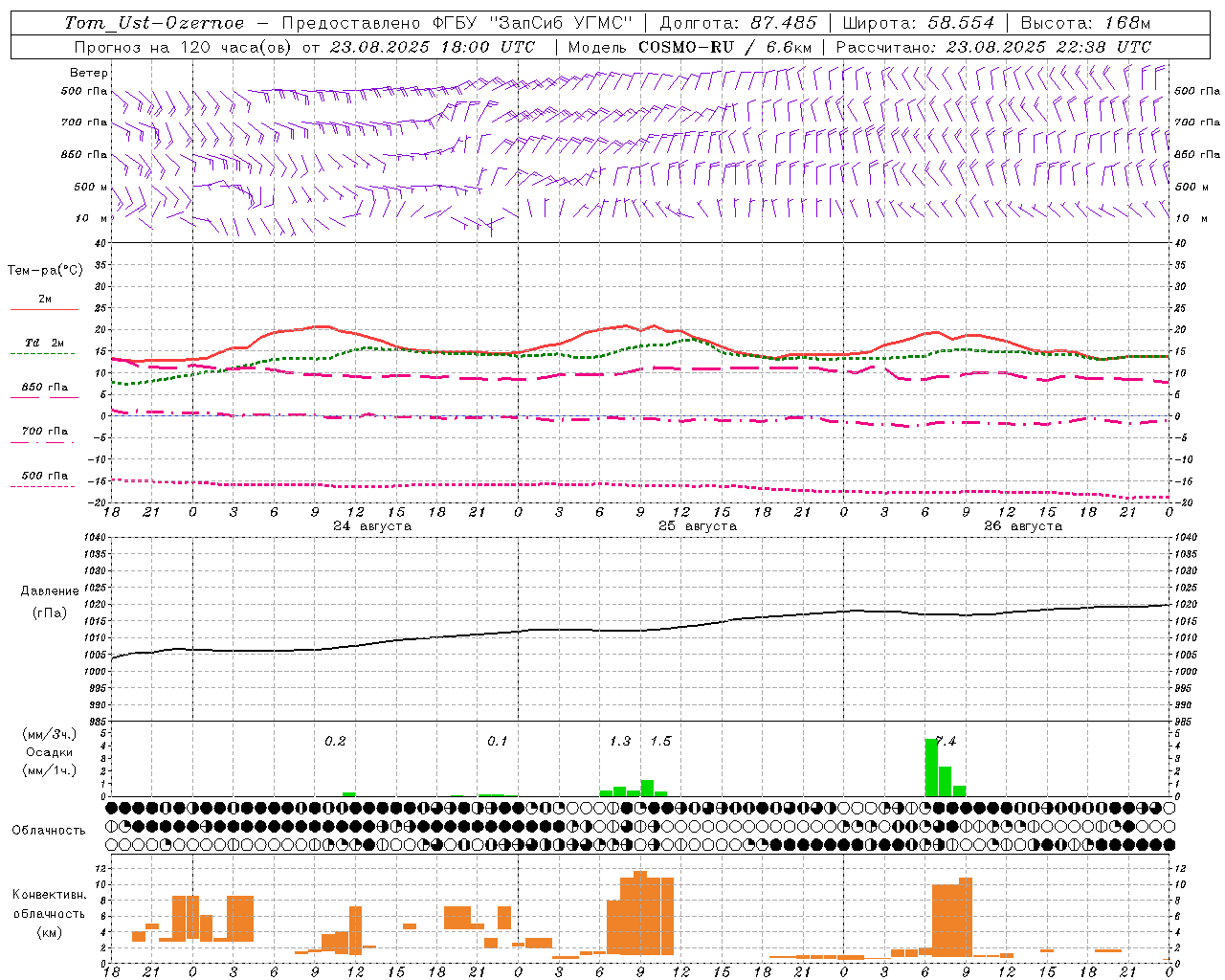1225x980 pixels.
Task: Click the Прогноз на 120 часа(ов) text
Action: pyautogui.click(x=185, y=47)
